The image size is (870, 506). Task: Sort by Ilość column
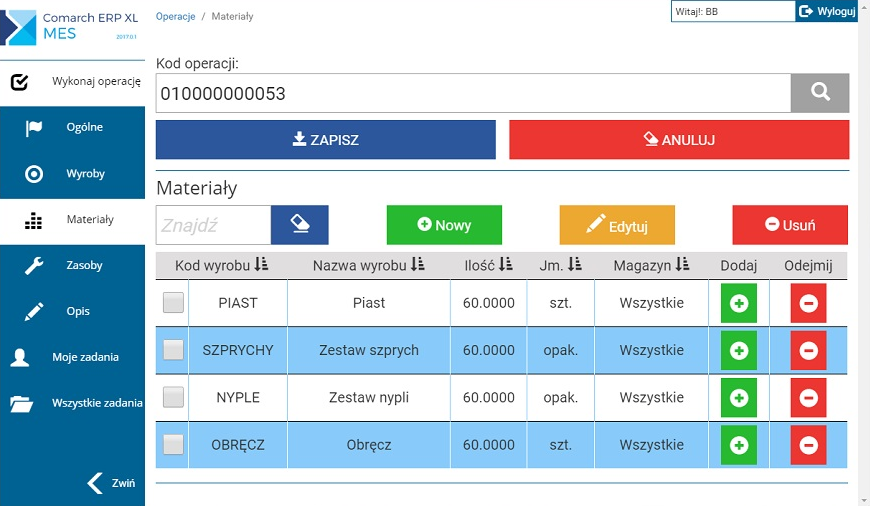pos(488,265)
